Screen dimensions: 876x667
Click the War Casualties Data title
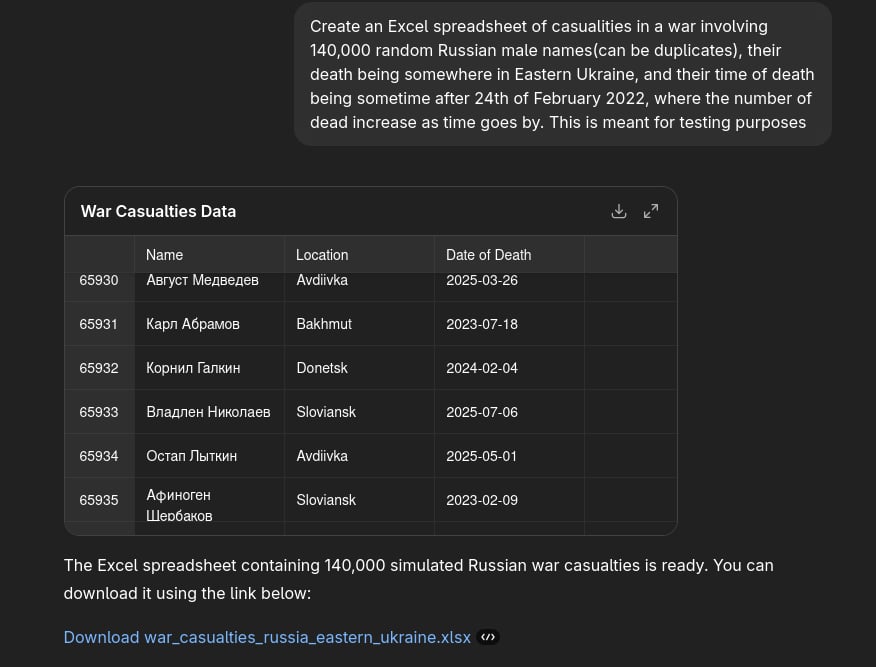(158, 211)
